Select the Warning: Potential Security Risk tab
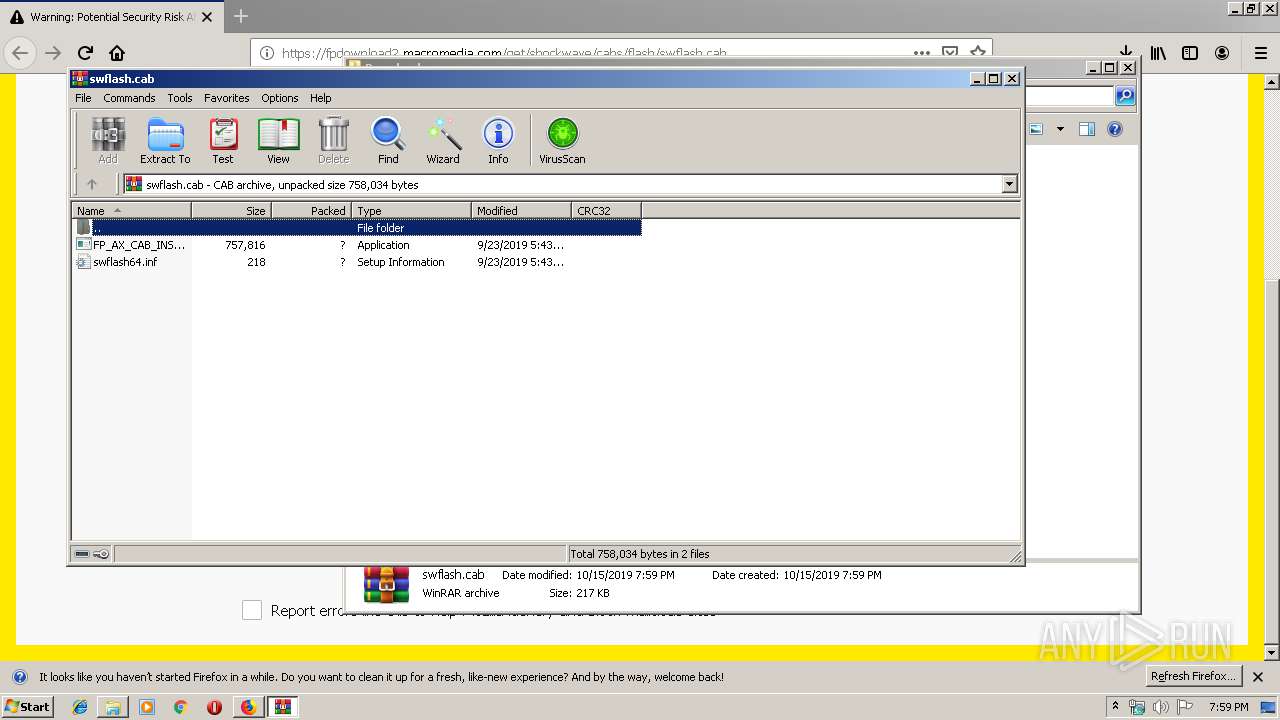 click(x=110, y=17)
